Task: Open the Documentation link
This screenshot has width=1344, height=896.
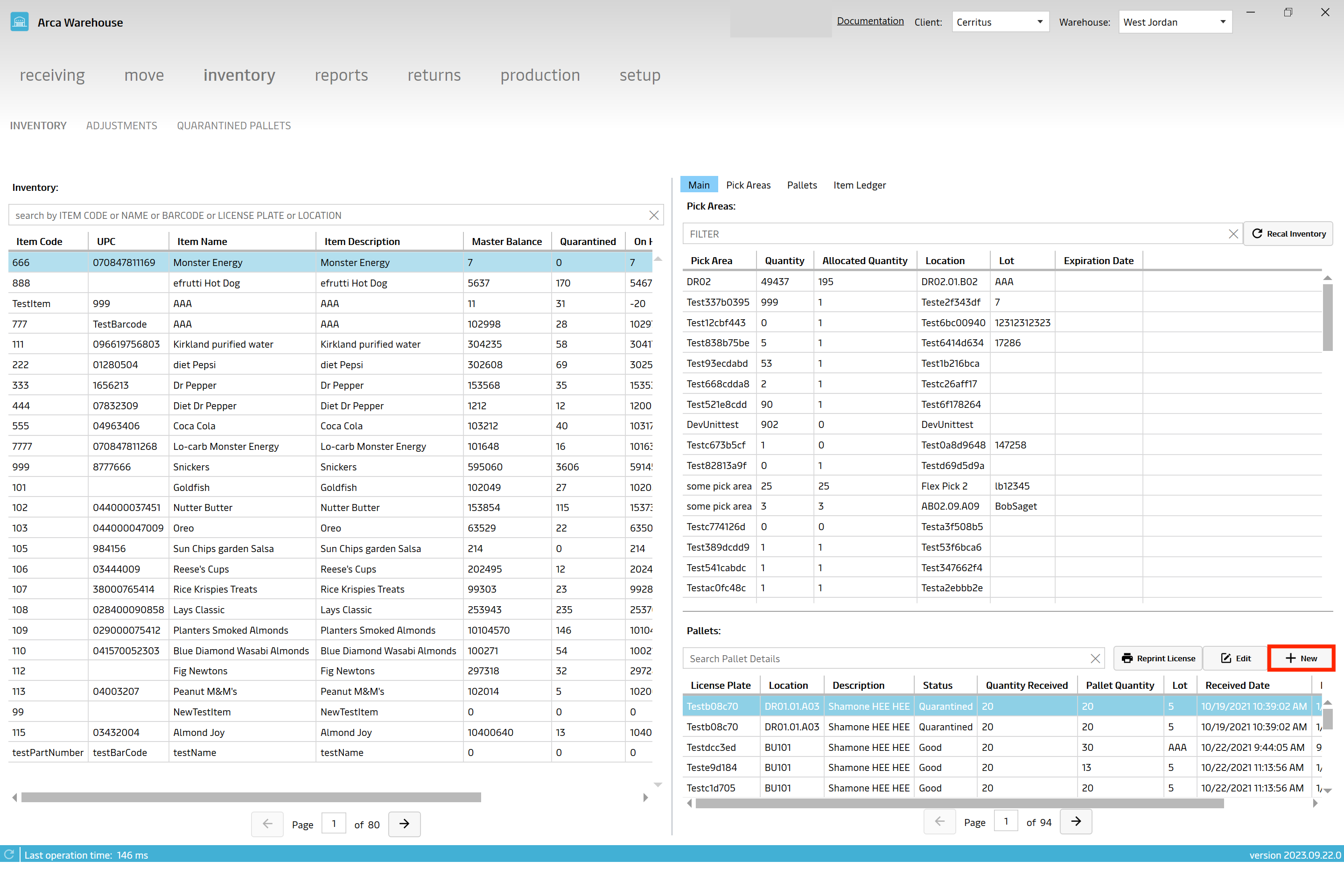Action: 870,21
